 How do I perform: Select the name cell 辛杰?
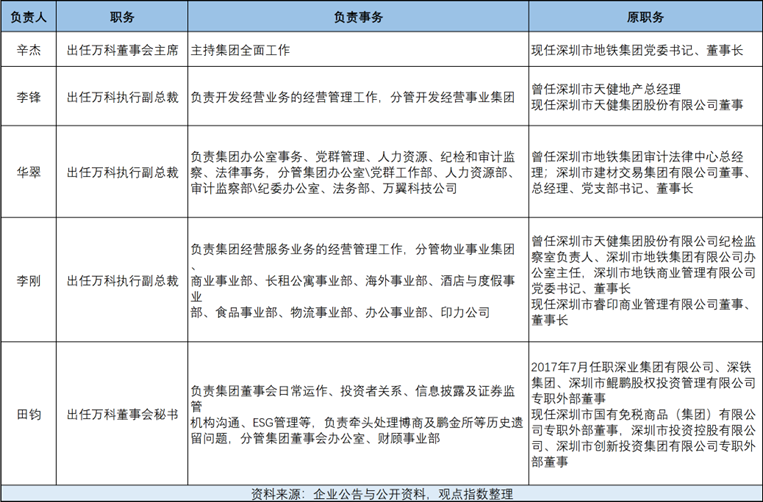pos(28,50)
